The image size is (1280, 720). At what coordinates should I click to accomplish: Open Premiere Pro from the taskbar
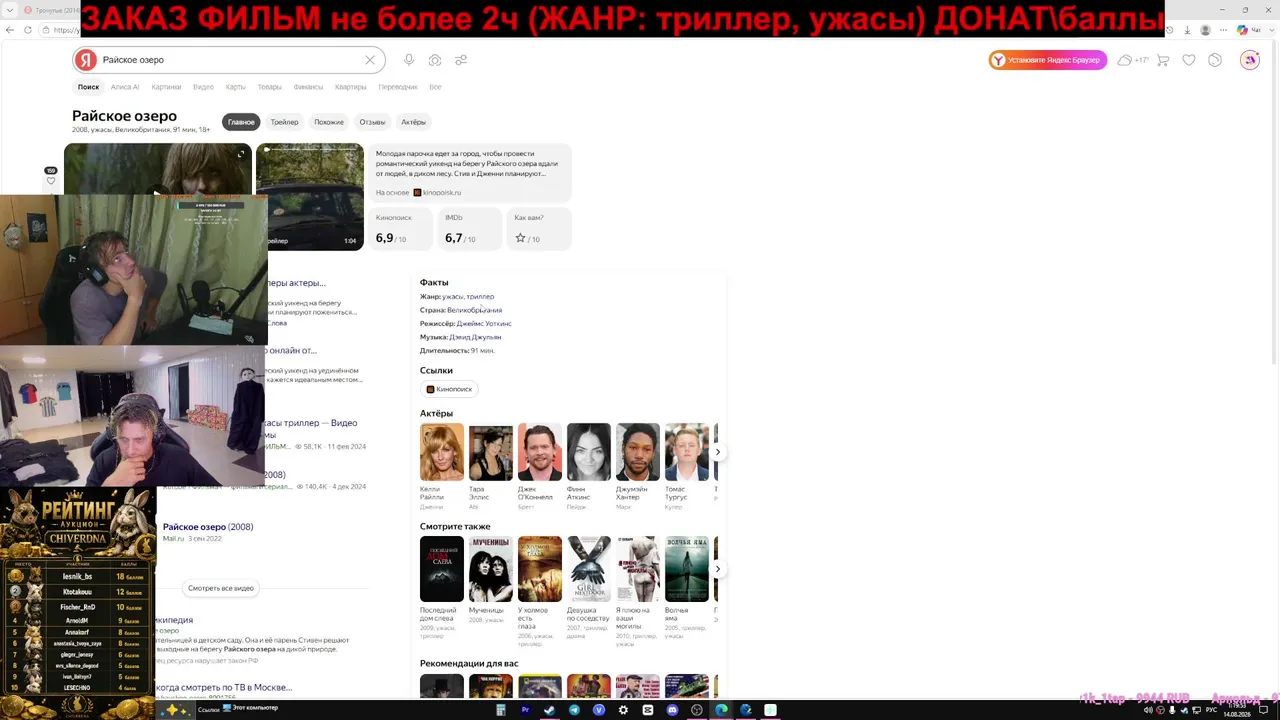tap(525, 710)
